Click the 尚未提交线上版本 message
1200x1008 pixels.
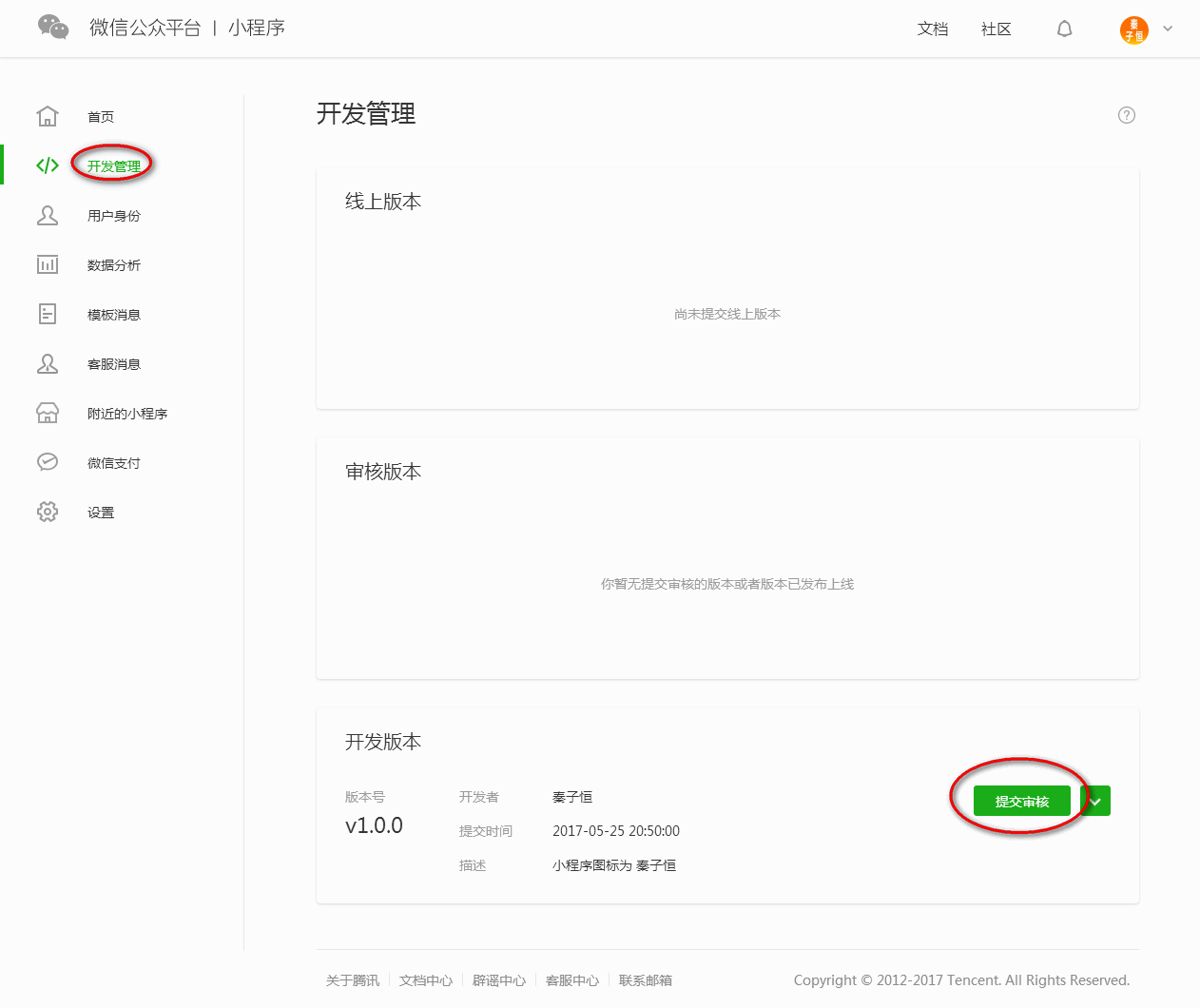tap(727, 314)
